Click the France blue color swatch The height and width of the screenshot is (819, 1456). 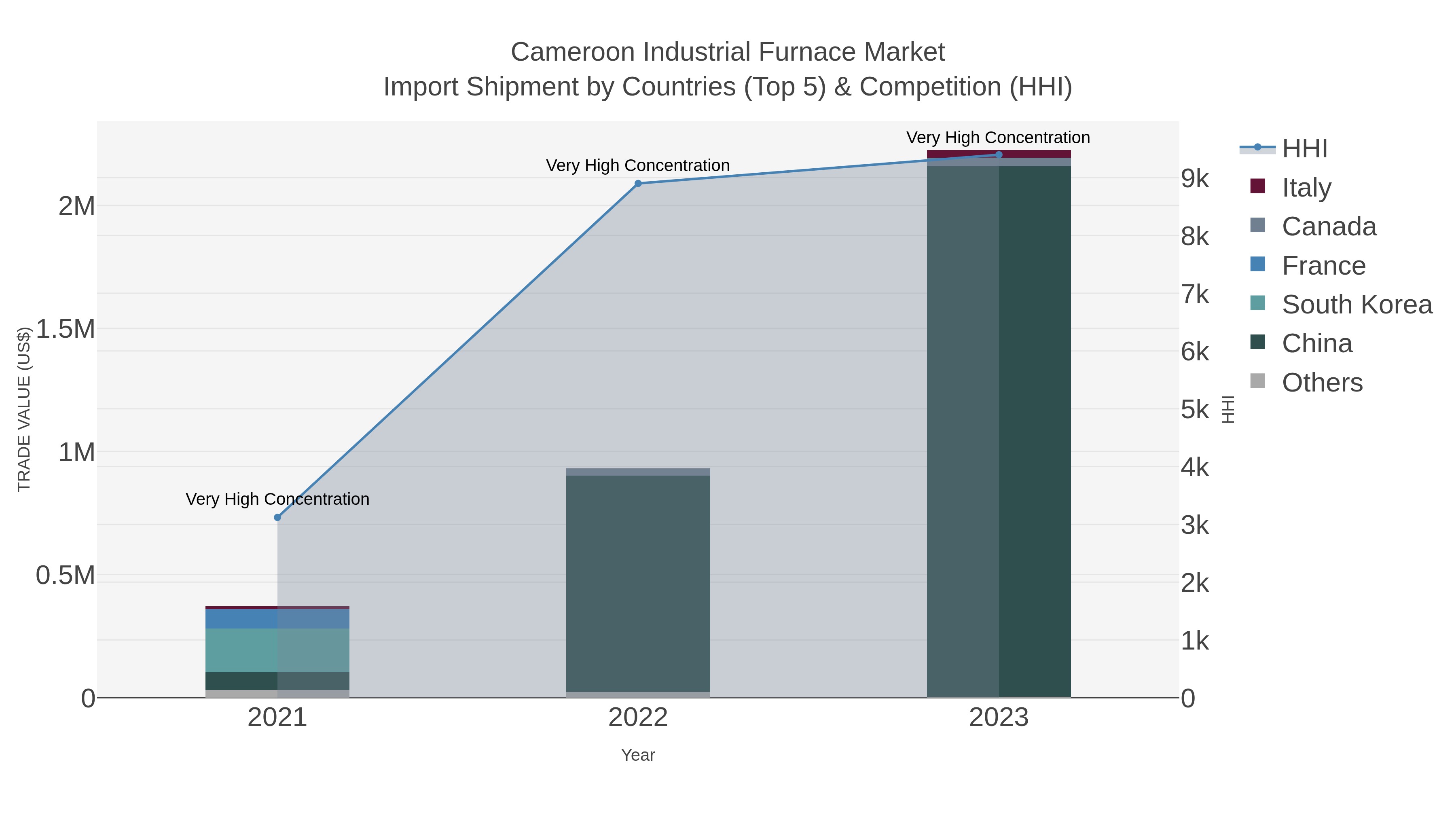1257,264
